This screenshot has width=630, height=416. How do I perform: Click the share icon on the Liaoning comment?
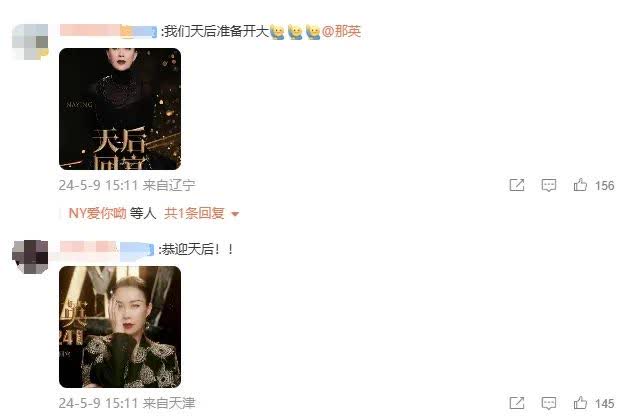[517, 185]
